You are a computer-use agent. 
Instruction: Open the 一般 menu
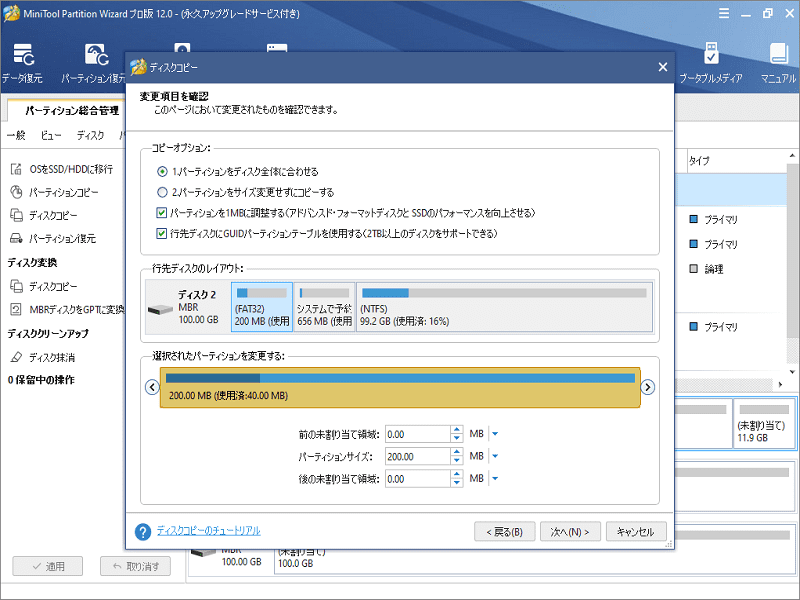click(16, 135)
